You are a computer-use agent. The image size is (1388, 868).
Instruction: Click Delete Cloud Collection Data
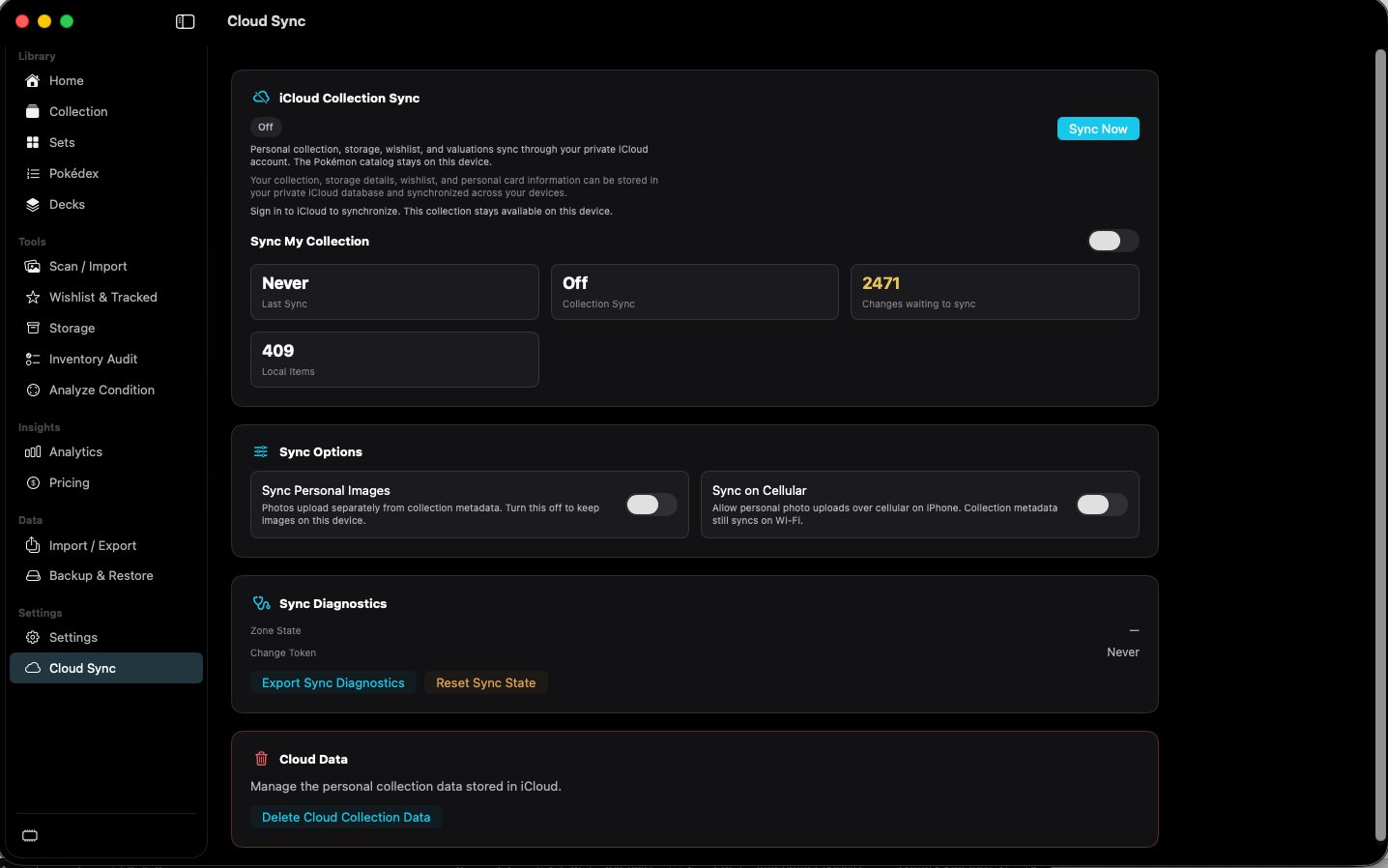(x=346, y=817)
